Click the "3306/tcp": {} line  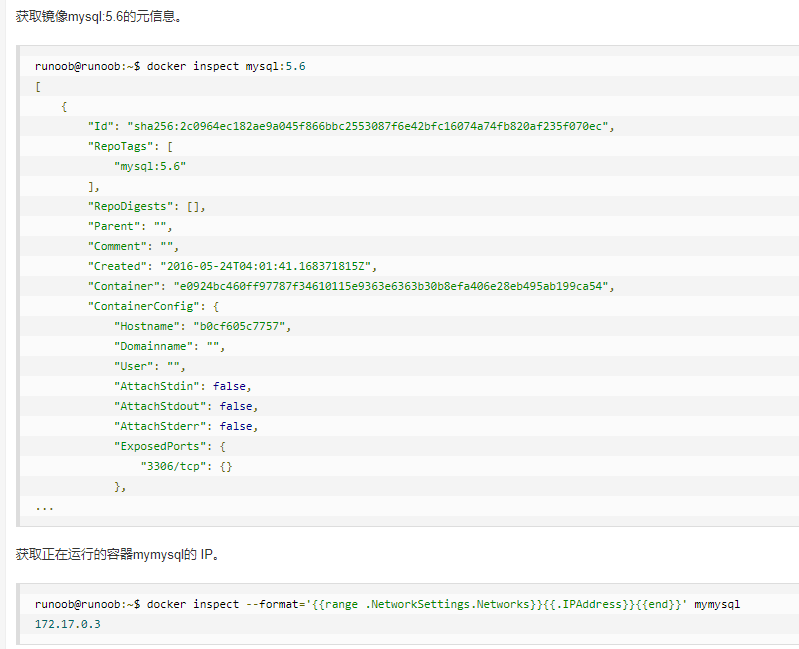tap(187, 466)
